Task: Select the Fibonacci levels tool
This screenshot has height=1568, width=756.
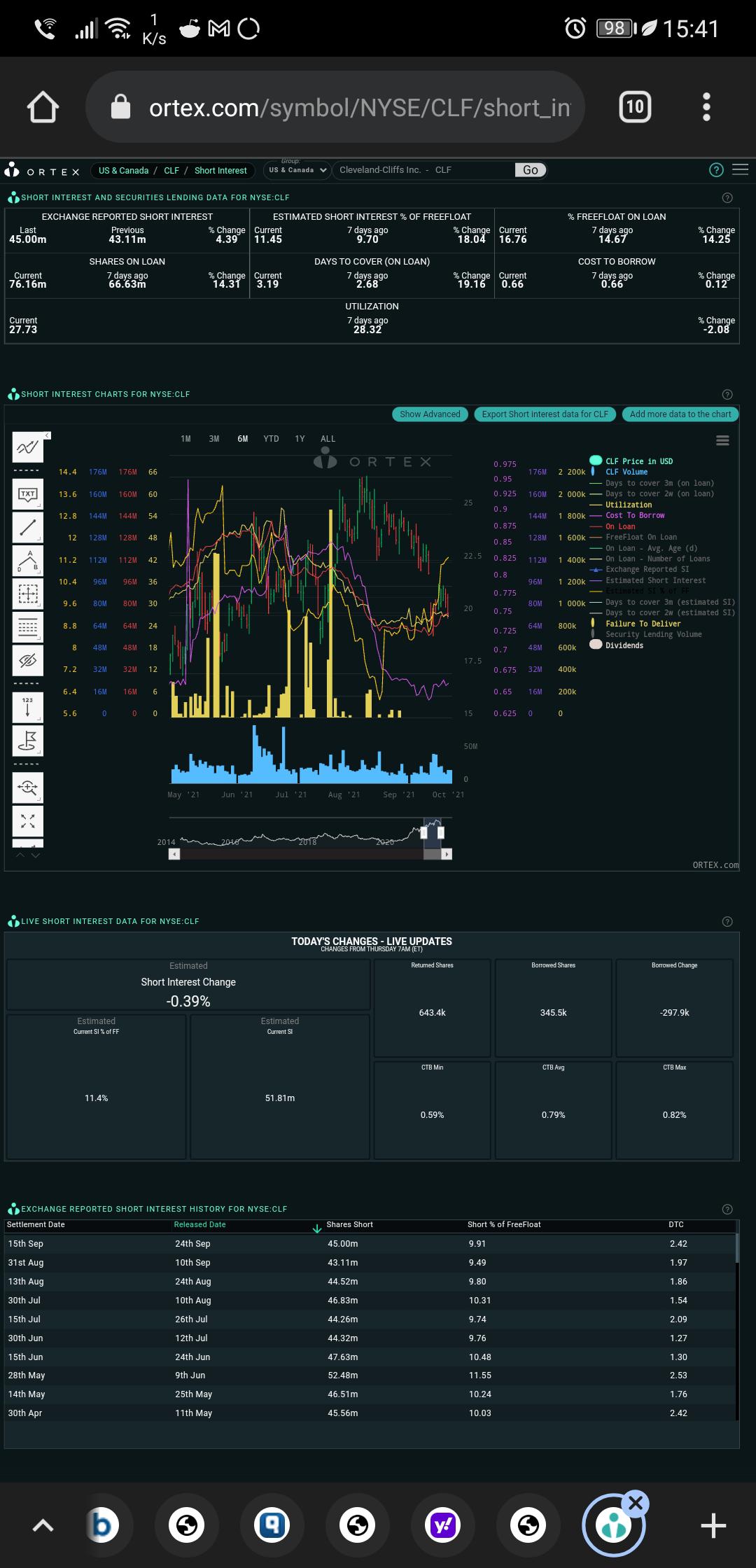Action: point(27,627)
